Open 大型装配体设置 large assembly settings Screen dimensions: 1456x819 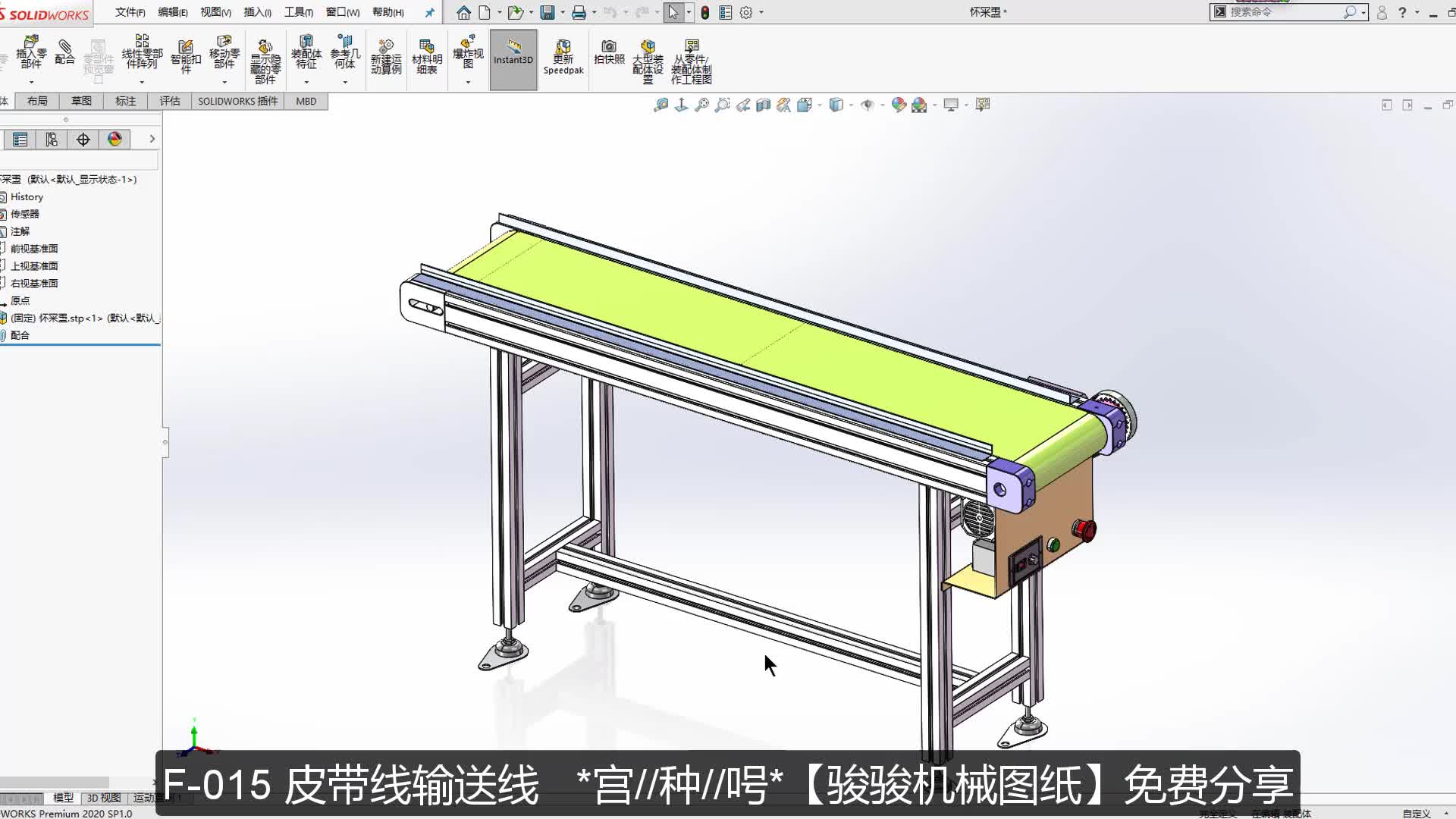[648, 61]
